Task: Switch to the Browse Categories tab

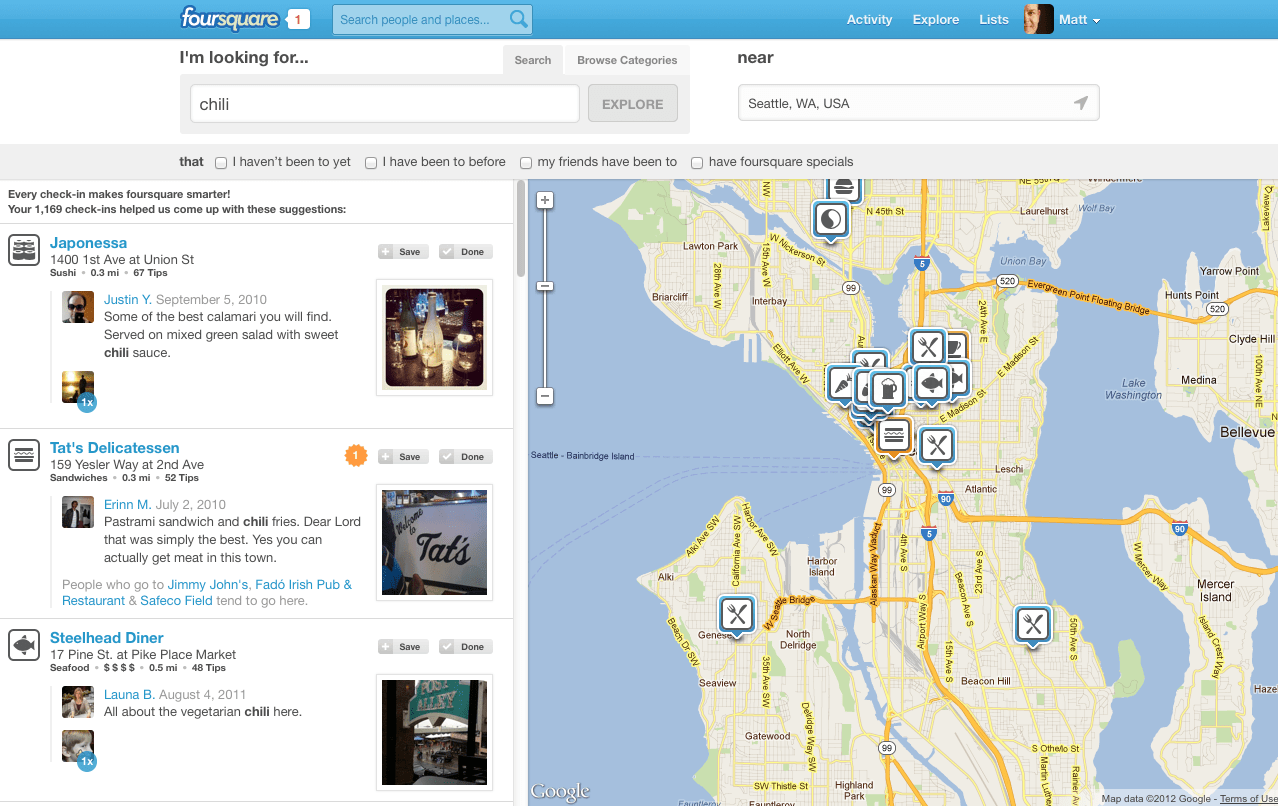Action: click(626, 60)
